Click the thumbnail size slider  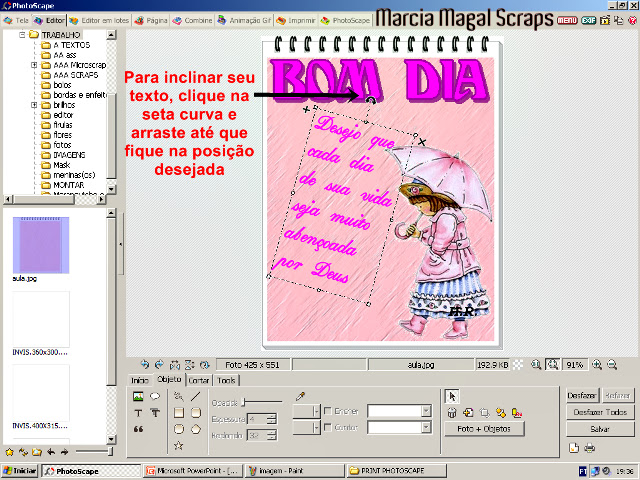[110, 451]
